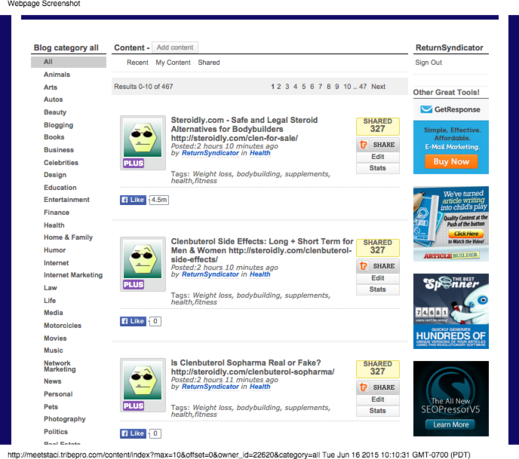
Task: Select the Education category
Action: (60, 188)
